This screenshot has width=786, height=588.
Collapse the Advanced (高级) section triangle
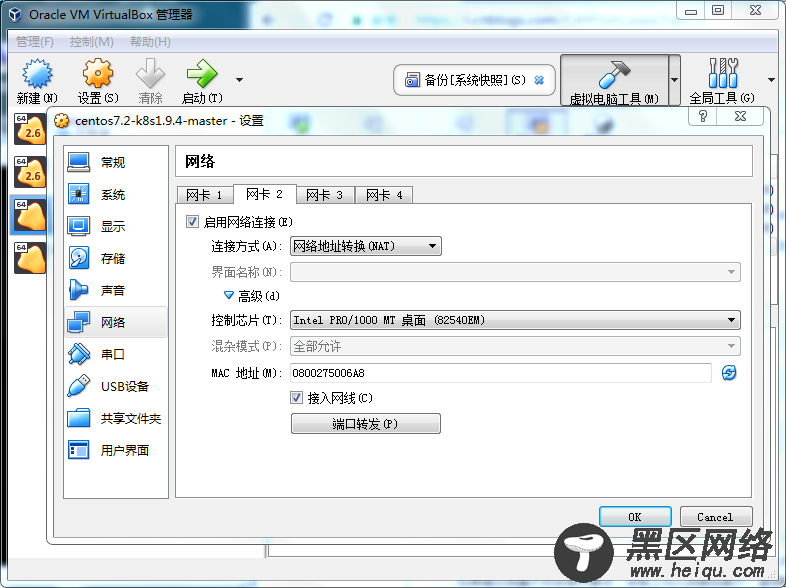point(229,296)
